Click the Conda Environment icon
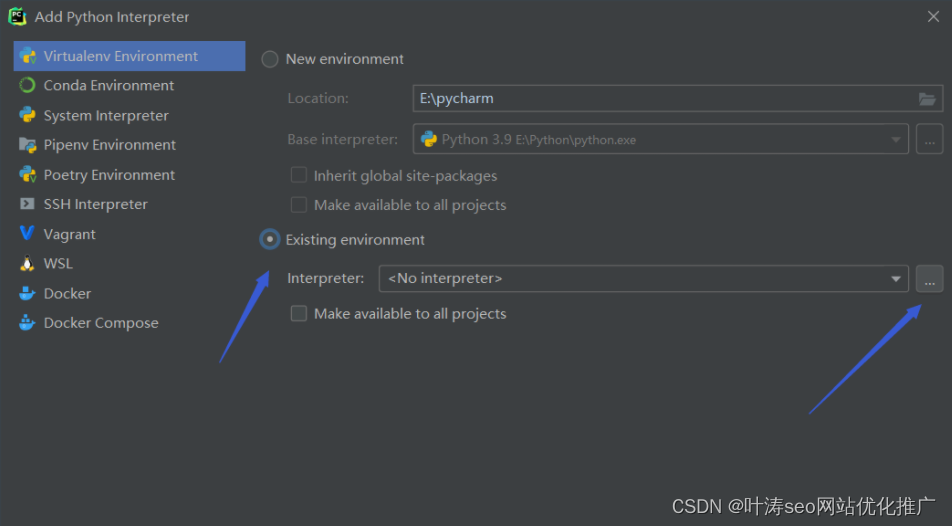This screenshot has height=526, width=952. click(27, 86)
